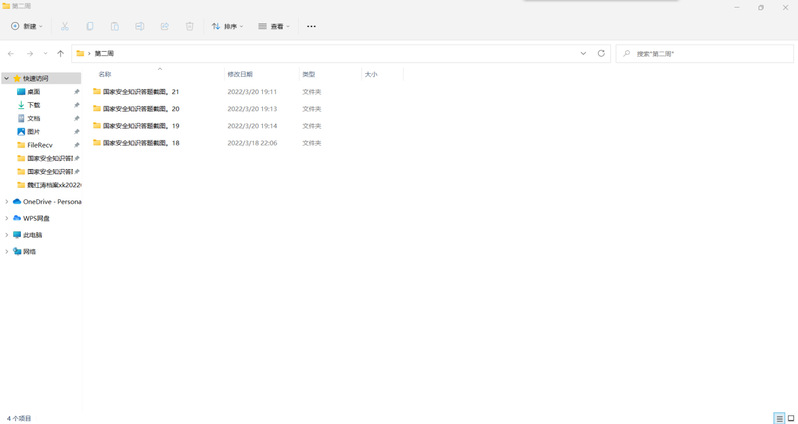Click the Rename icon in toolbar

pyautogui.click(x=139, y=26)
